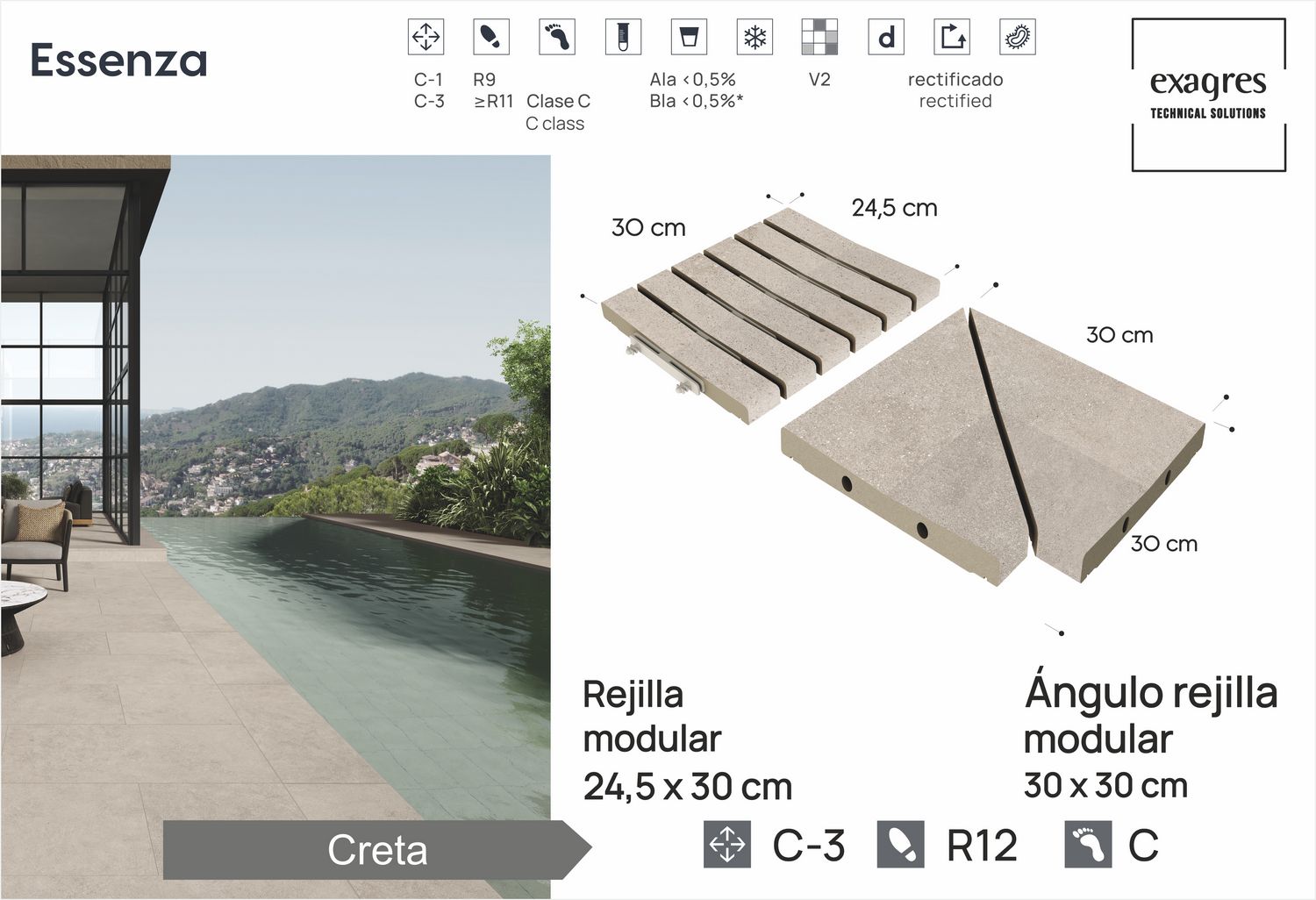Click the barefoot icon above Clase C
The image size is (1316, 900).
point(557,37)
